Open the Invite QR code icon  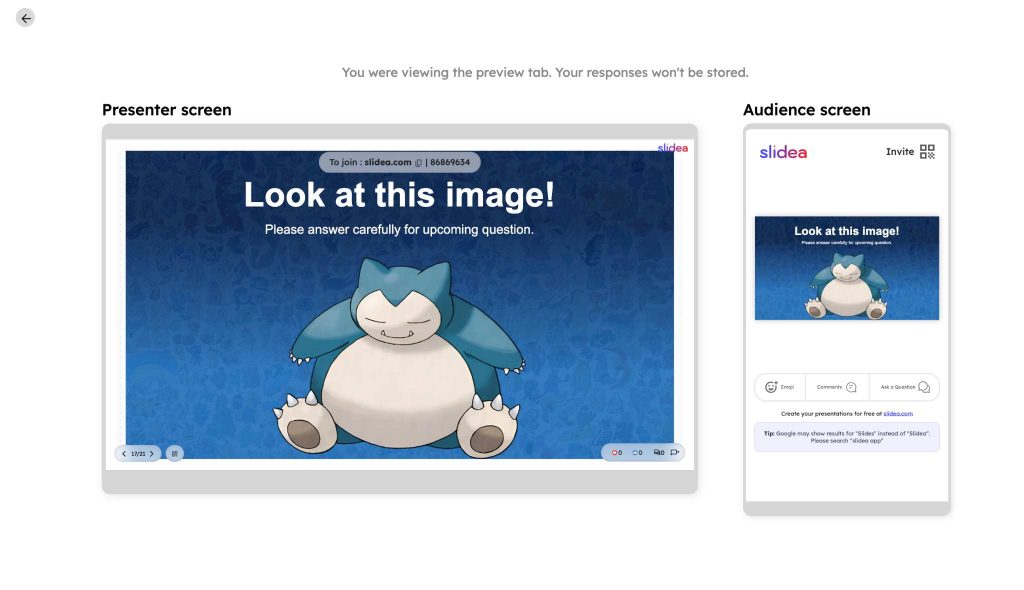(x=927, y=152)
